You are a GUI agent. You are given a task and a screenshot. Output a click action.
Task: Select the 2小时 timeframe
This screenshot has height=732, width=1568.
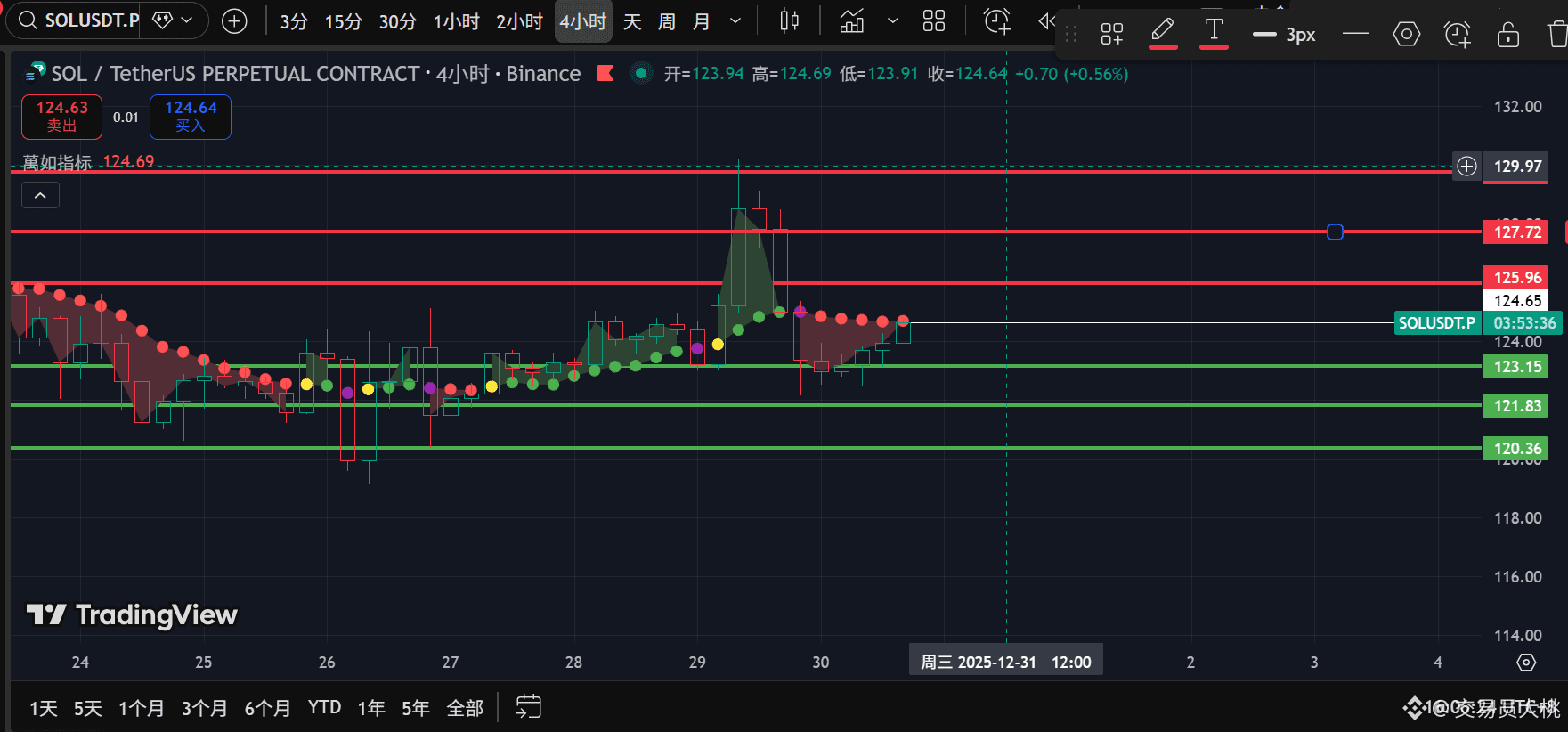(x=519, y=21)
